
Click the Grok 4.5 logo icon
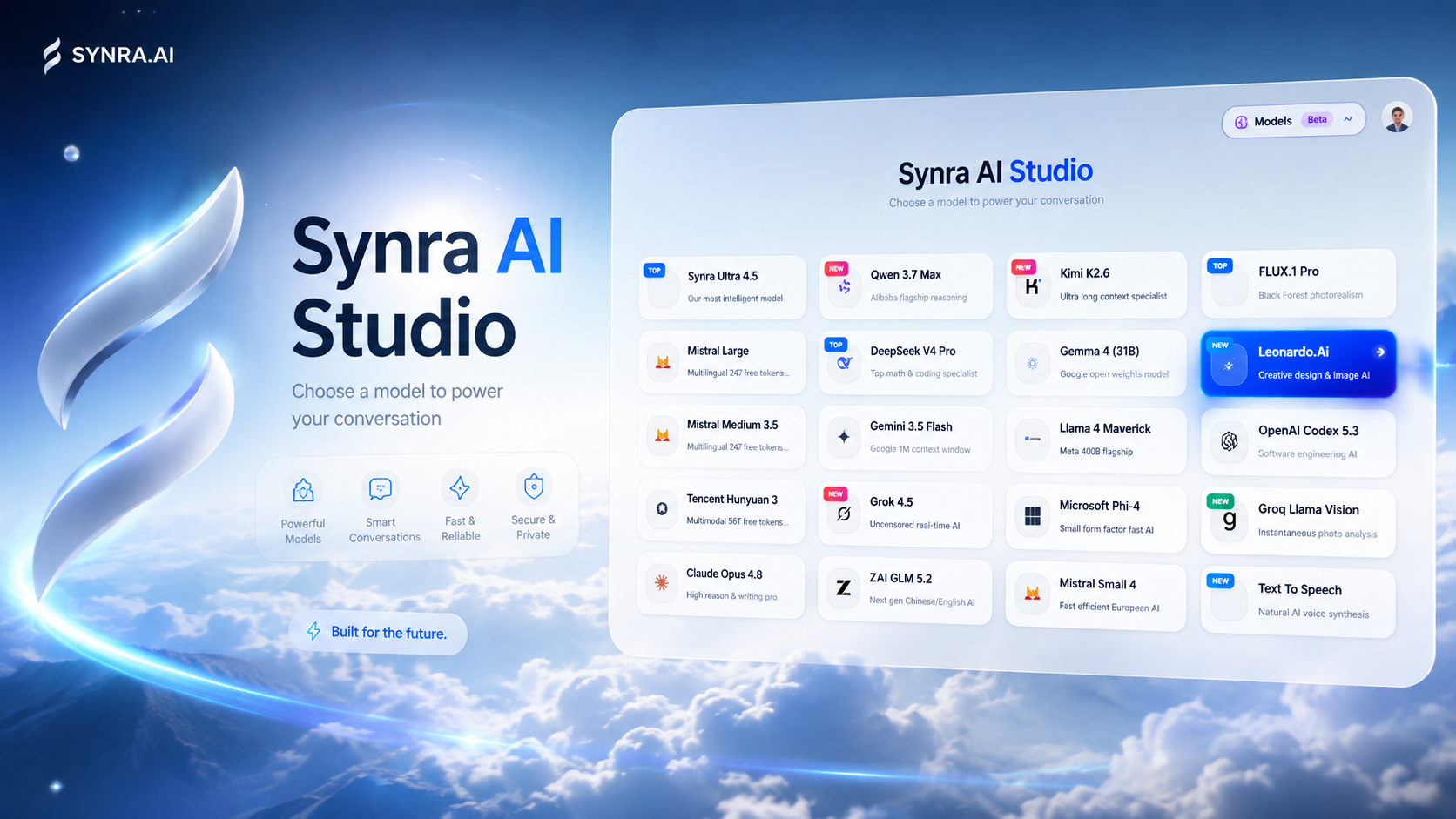tap(844, 514)
